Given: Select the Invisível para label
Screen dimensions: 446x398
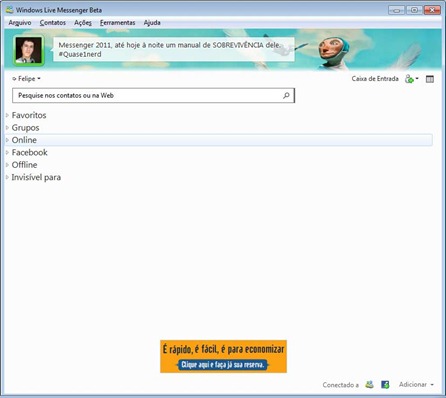Looking at the screenshot, I should click(36, 177).
